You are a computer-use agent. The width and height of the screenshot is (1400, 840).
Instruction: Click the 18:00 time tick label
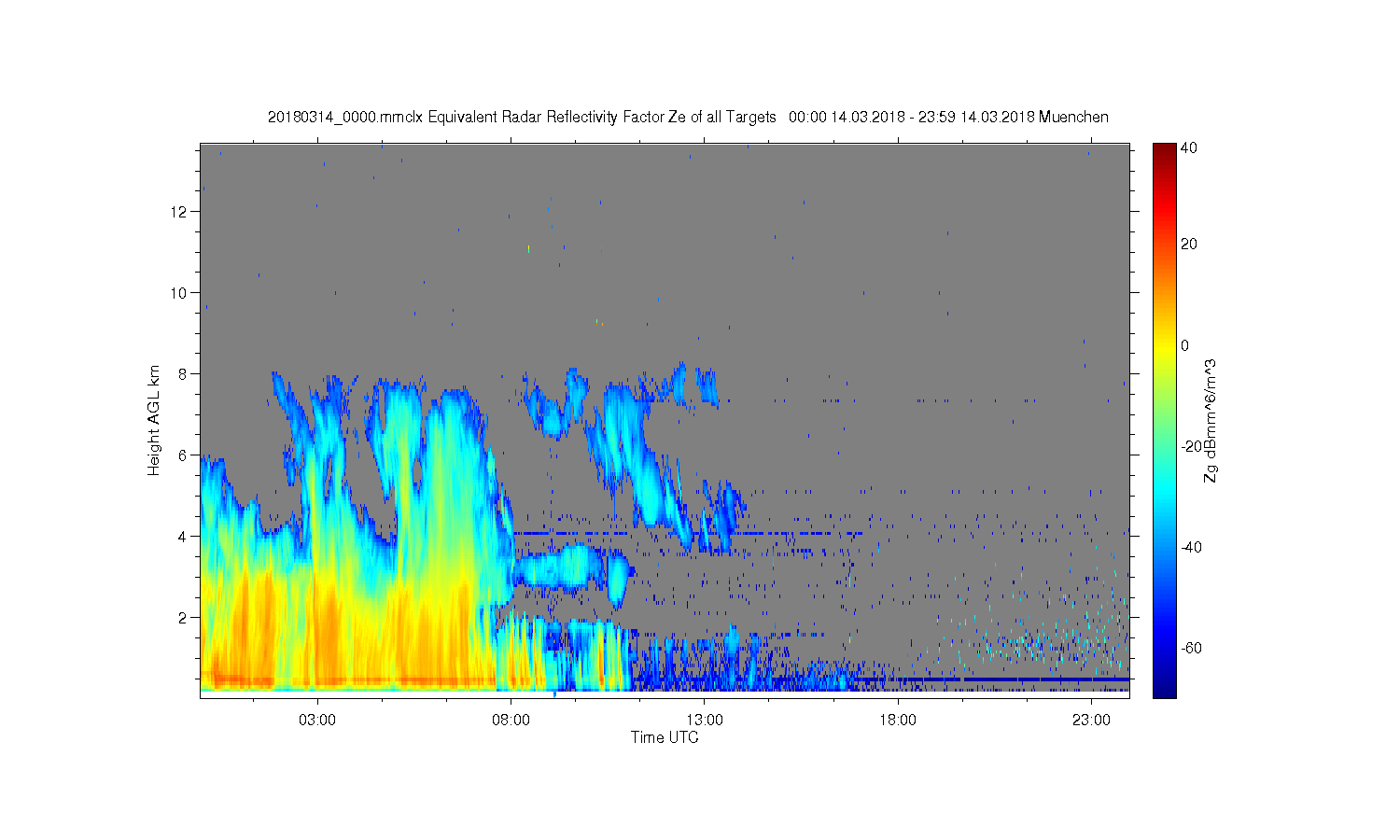tap(898, 721)
